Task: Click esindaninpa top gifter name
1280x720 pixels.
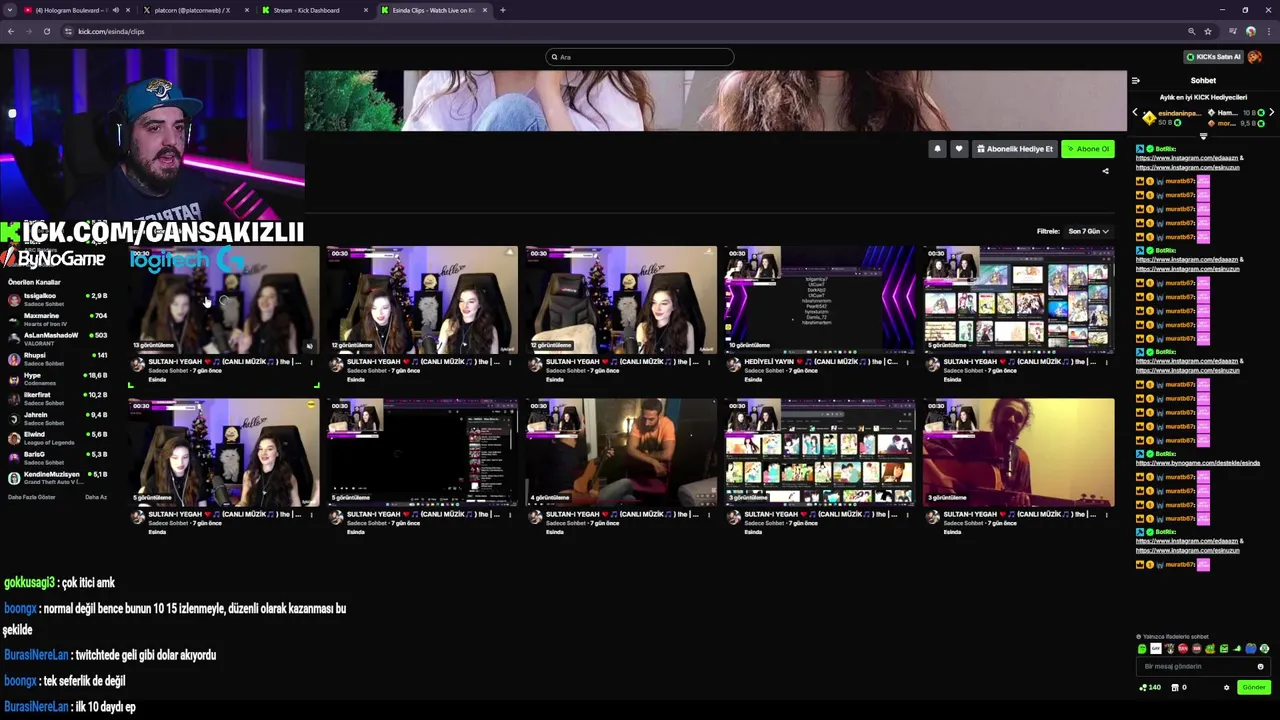Action: tap(1179, 113)
